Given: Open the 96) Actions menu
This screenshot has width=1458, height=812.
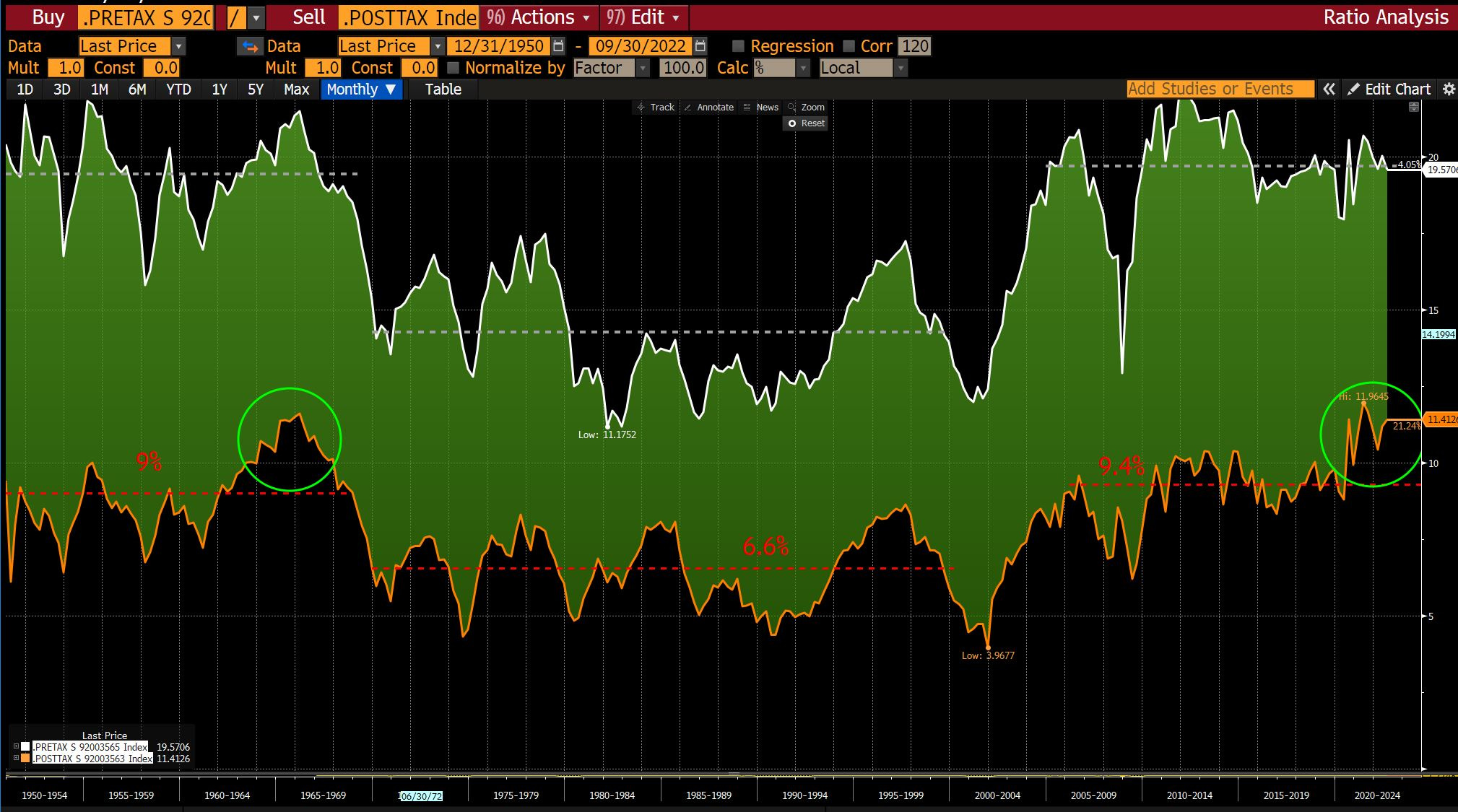Looking at the screenshot, I should (537, 17).
